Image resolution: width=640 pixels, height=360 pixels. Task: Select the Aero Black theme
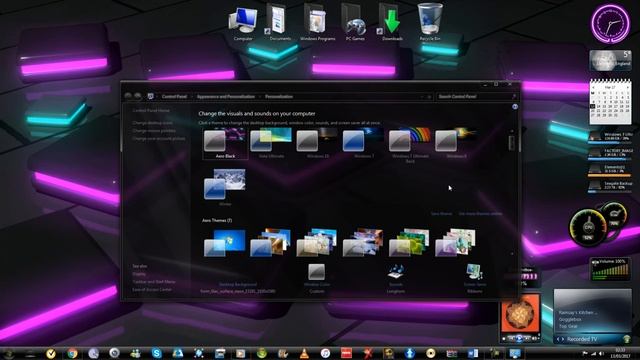[x=225, y=143]
